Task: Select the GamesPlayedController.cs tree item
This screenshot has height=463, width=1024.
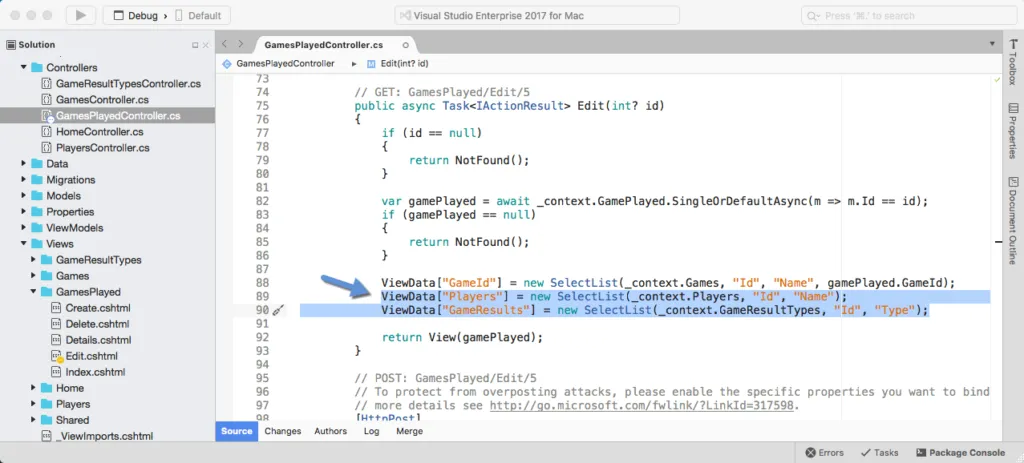Action: coord(107,116)
